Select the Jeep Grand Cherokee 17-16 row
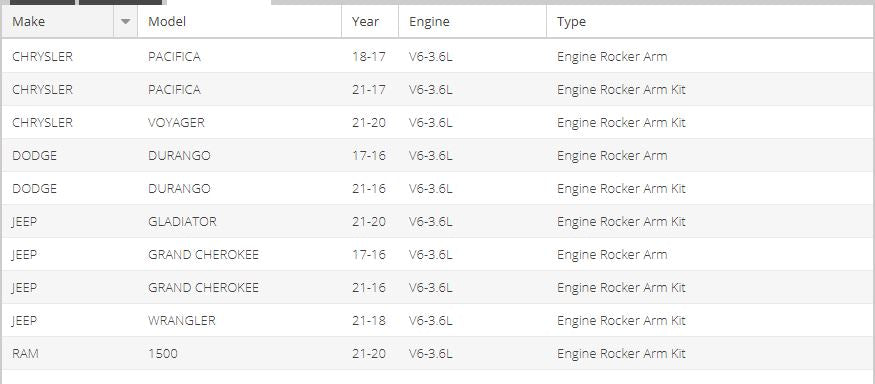The width and height of the screenshot is (875, 384). 438,254
